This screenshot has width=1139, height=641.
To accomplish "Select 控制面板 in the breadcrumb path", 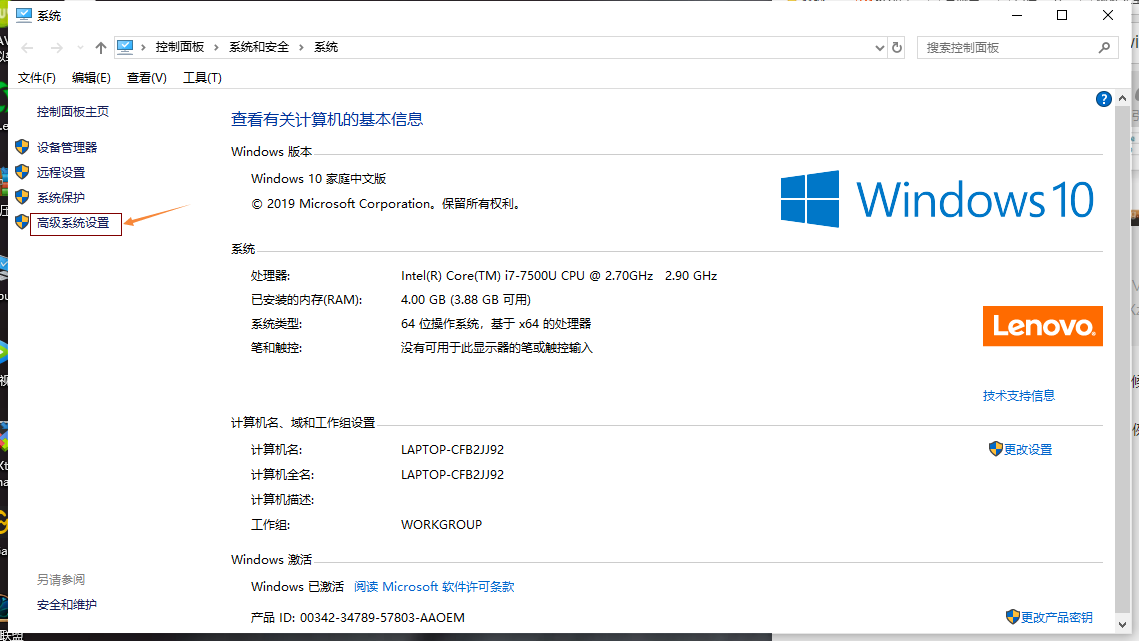I will click(179, 47).
